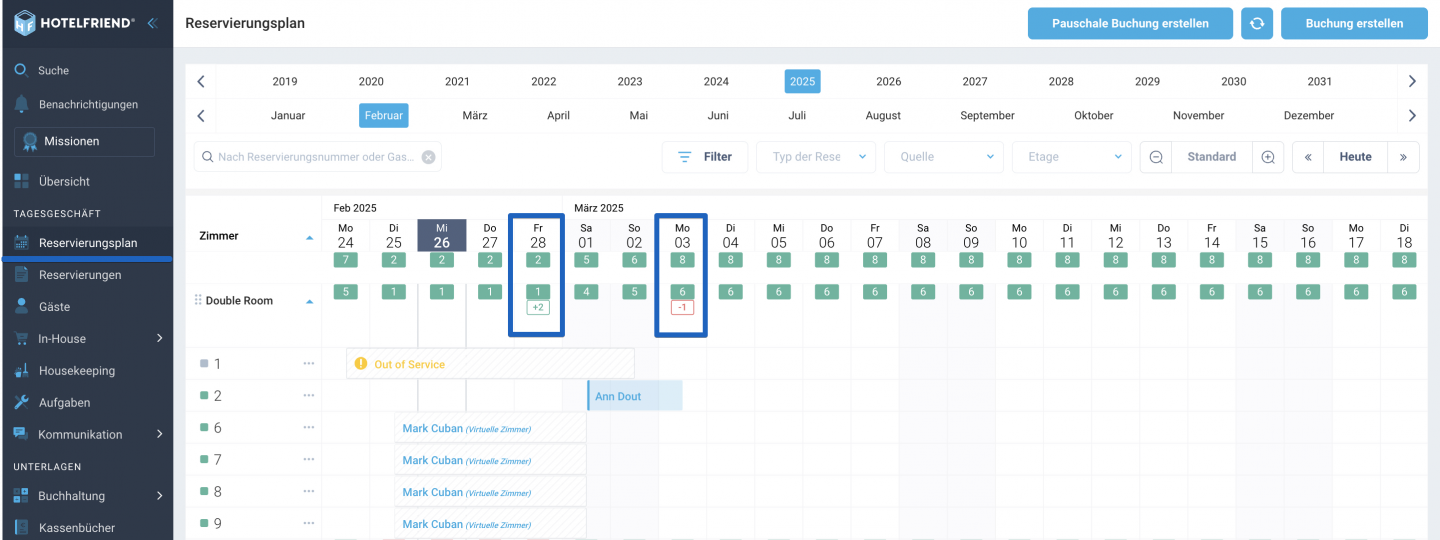Go to next years with right arrow
The width and height of the screenshot is (1440, 540).
click(x=1411, y=82)
